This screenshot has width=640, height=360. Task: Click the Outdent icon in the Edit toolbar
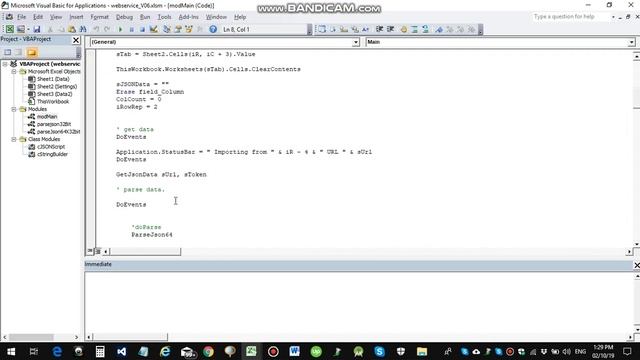tap(391, 29)
